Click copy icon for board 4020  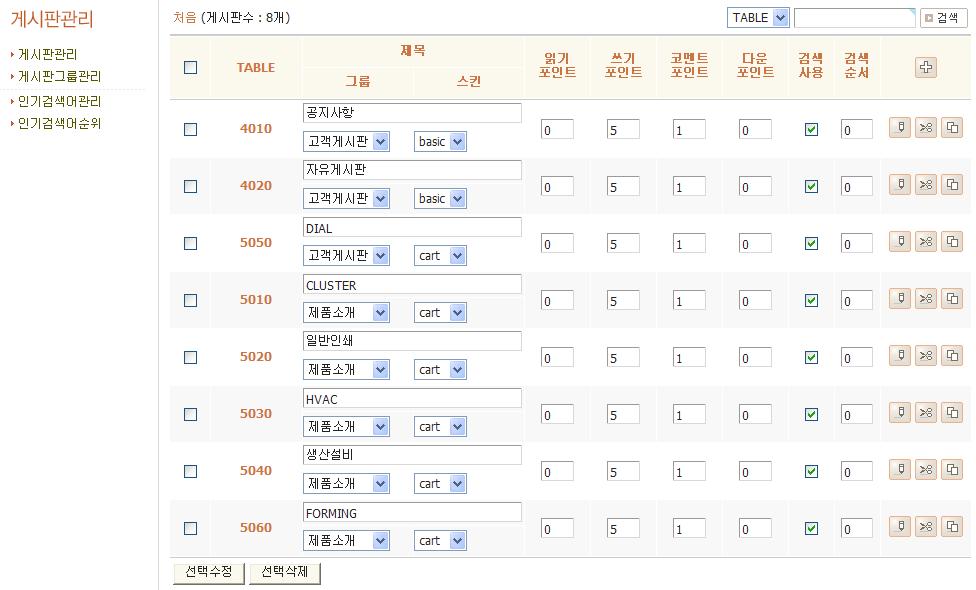pyautogui.click(x=952, y=185)
